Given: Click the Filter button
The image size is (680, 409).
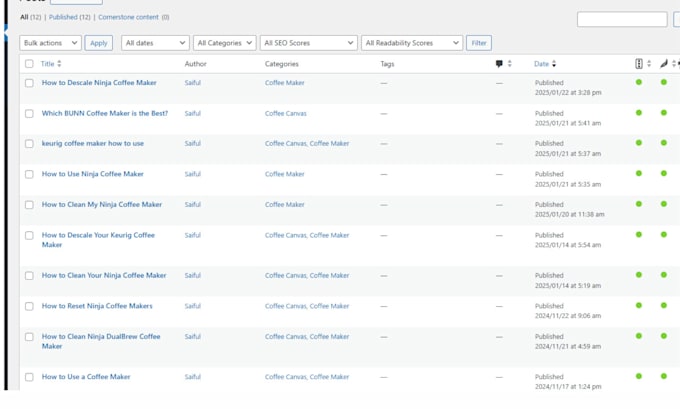Looking at the screenshot, I should (x=479, y=43).
